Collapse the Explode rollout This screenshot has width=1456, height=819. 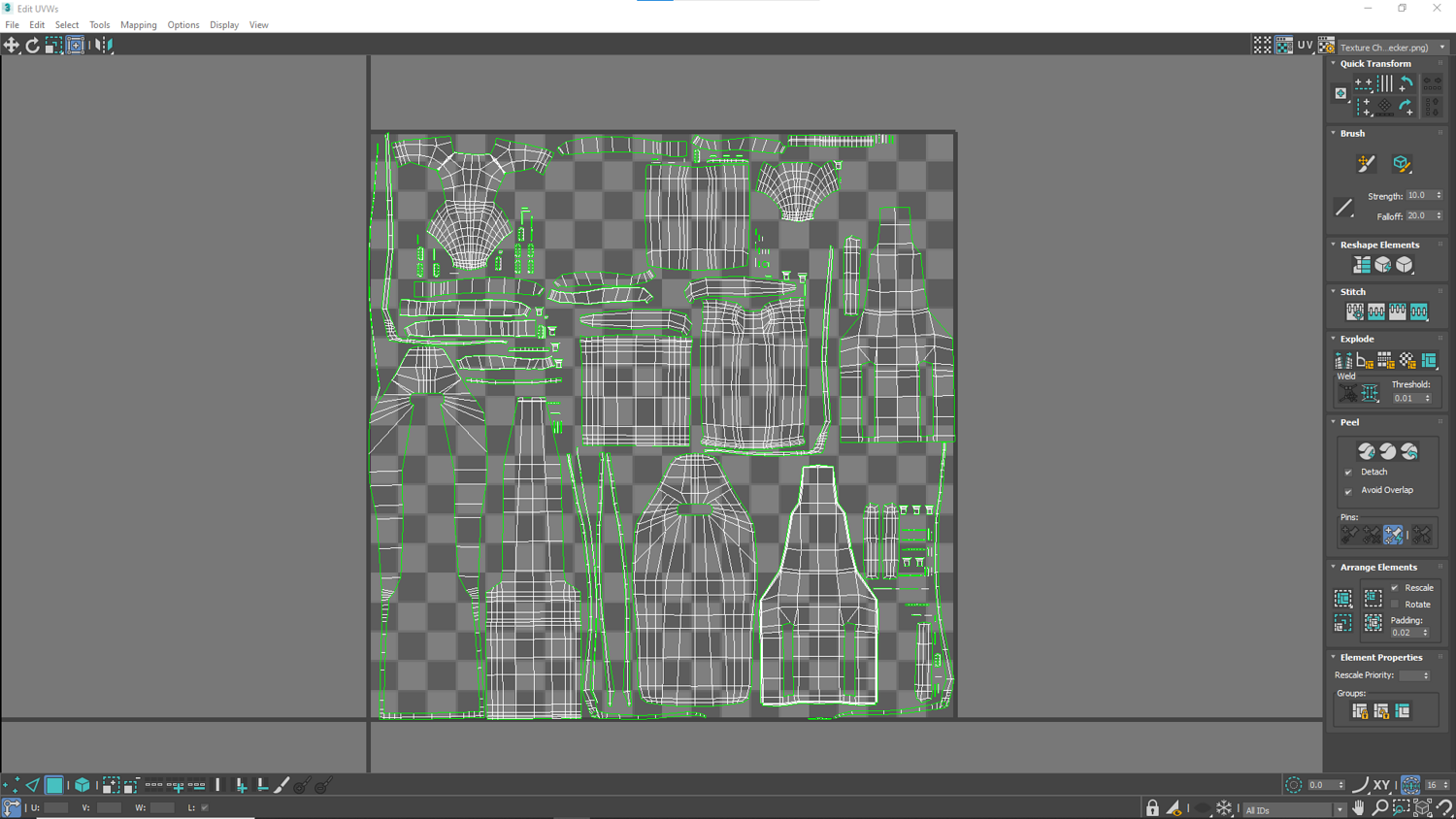tap(1334, 340)
